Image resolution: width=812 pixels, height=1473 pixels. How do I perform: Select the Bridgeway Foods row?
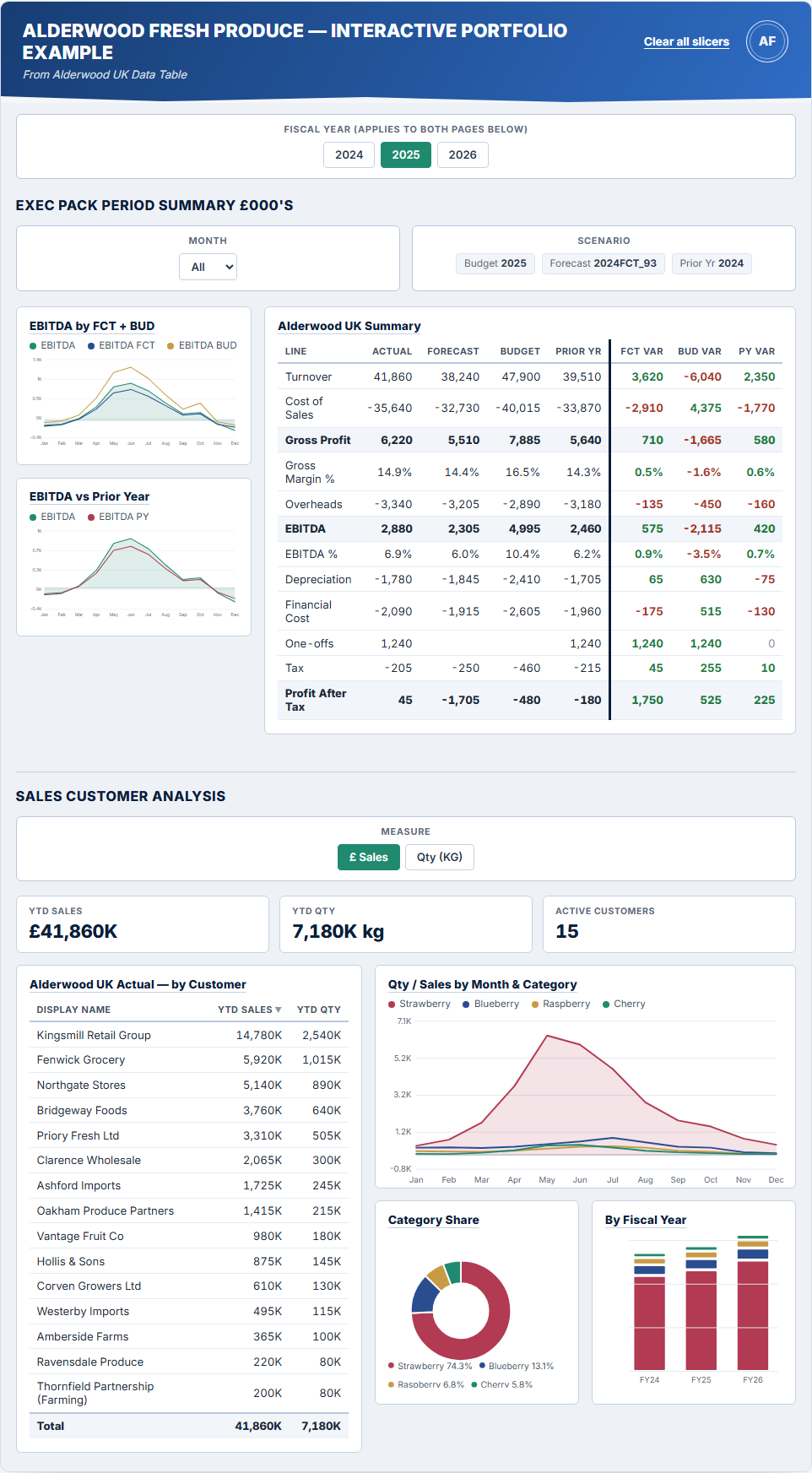[x=189, y=1110]
